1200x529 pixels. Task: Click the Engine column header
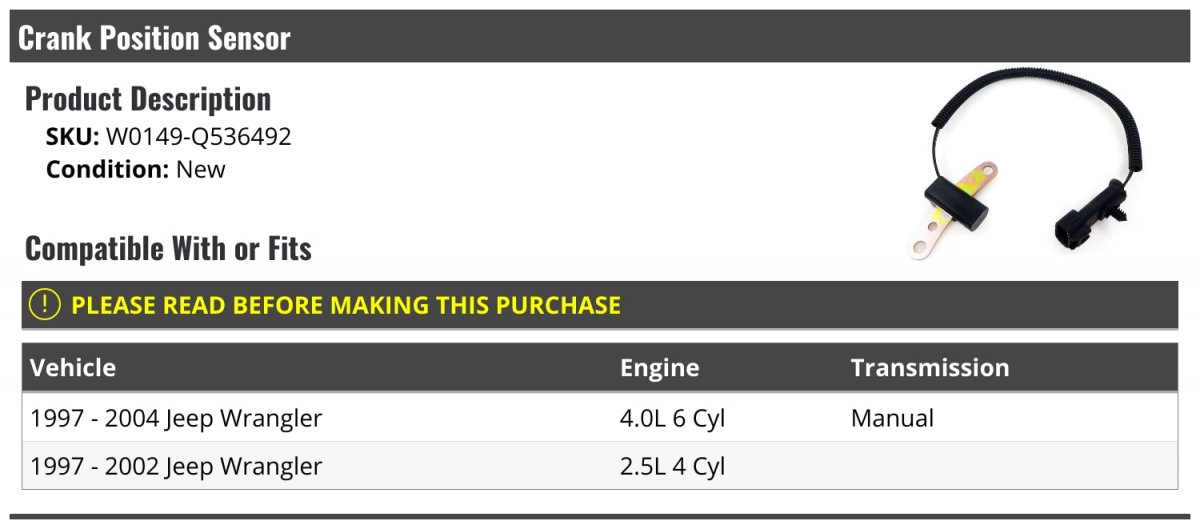pos(659,367)
